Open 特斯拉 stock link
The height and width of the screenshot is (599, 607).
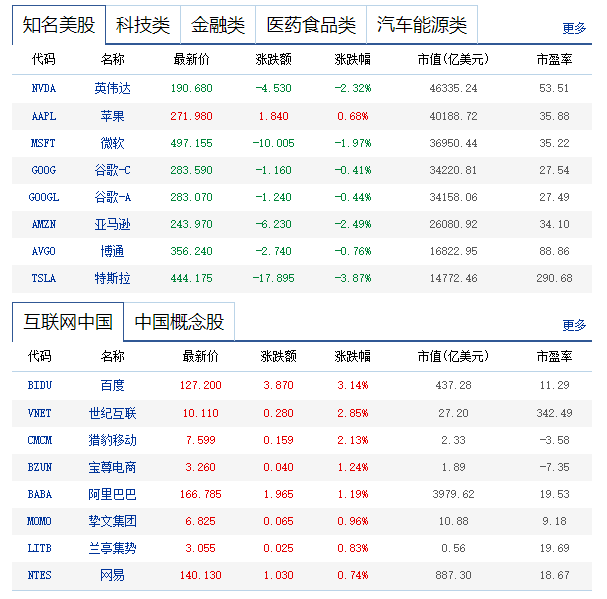pos(112,278)
